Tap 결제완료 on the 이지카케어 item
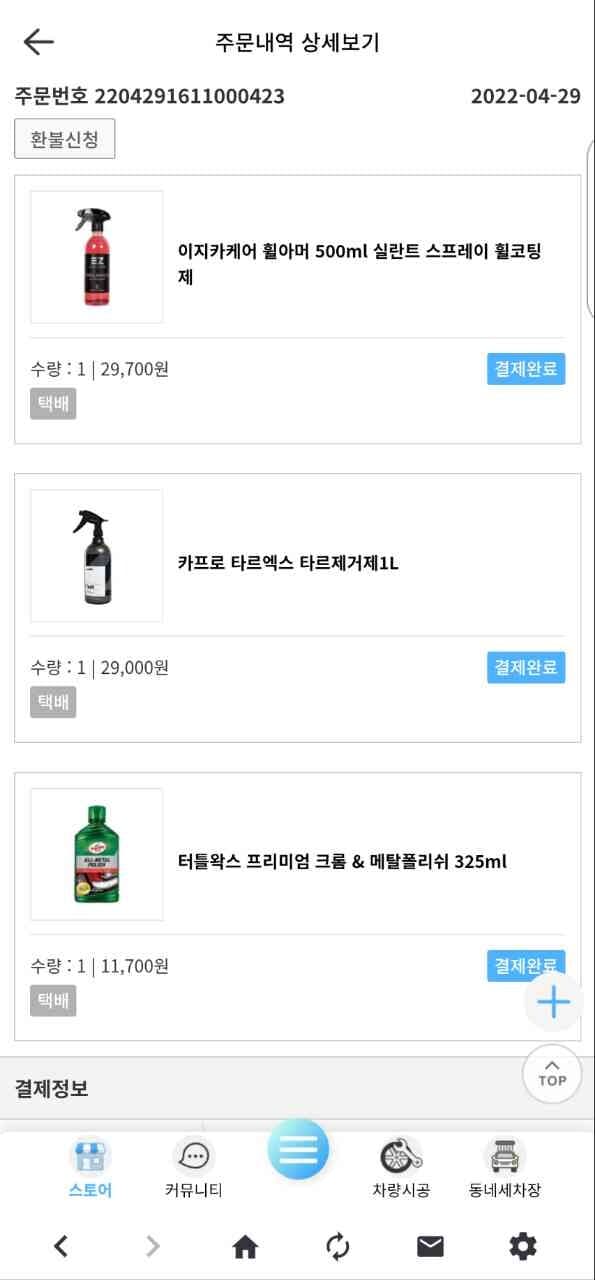Image resolution: width=595 pixels, height=1280 pixels. click(526, 369)
